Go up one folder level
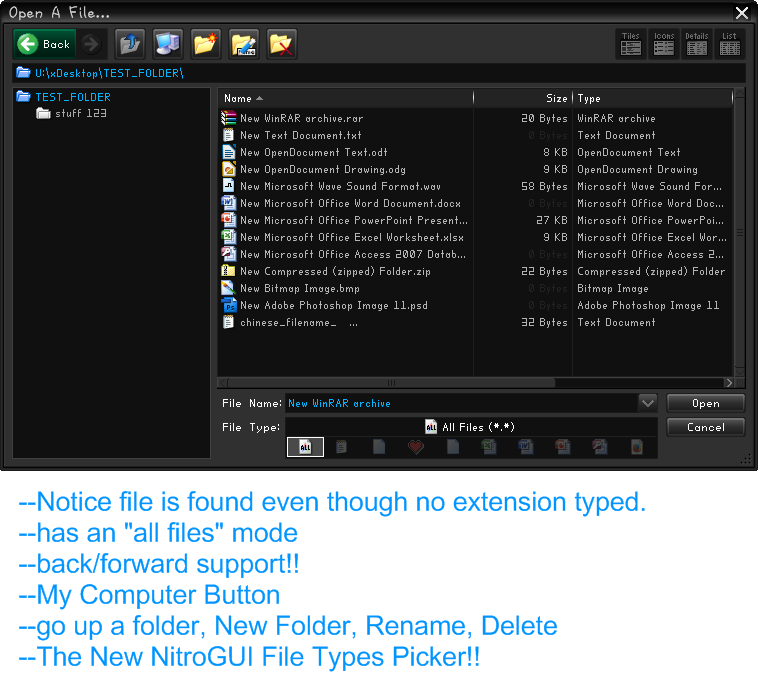This screenshot has height=682, width=758. pyautogui.click(x=130, y=44)
